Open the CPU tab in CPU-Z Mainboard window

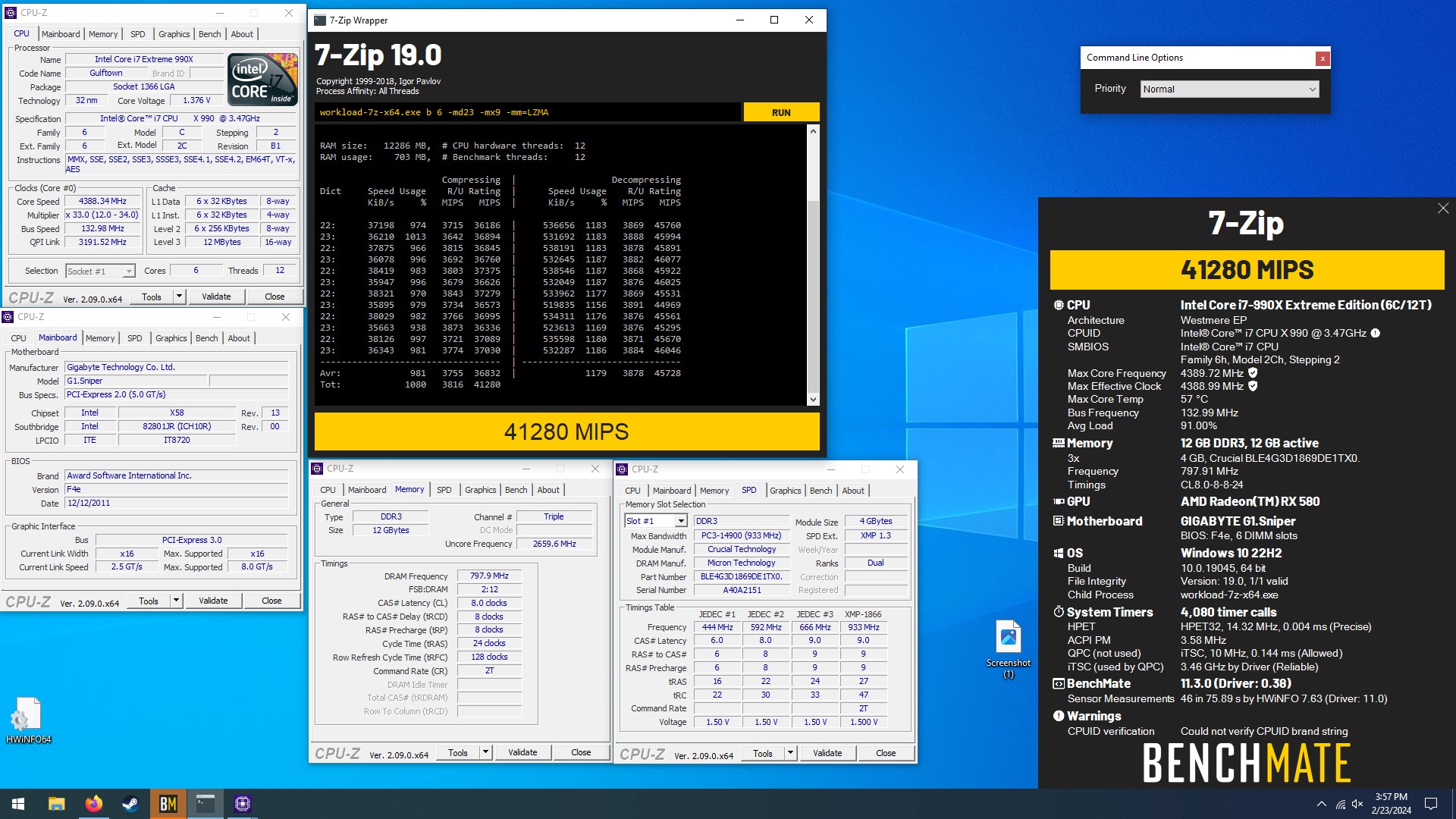pyautogui.click(x=18, y=338)
